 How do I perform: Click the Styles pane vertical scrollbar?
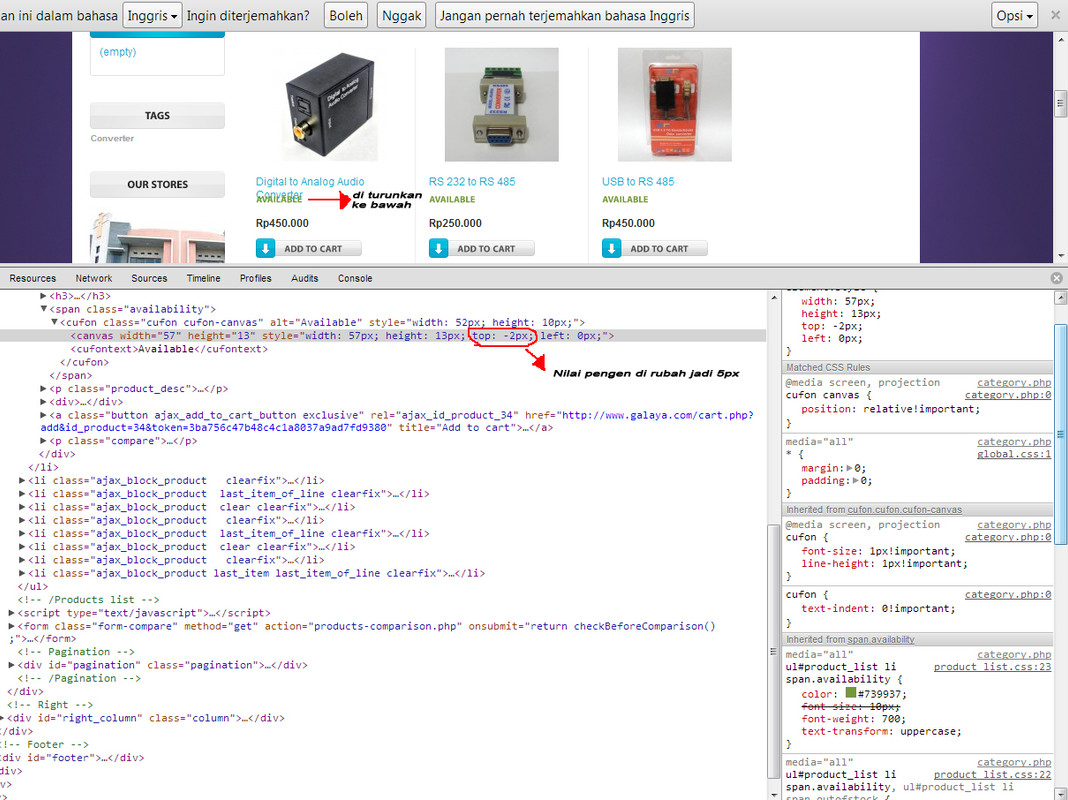point(1061,434)
